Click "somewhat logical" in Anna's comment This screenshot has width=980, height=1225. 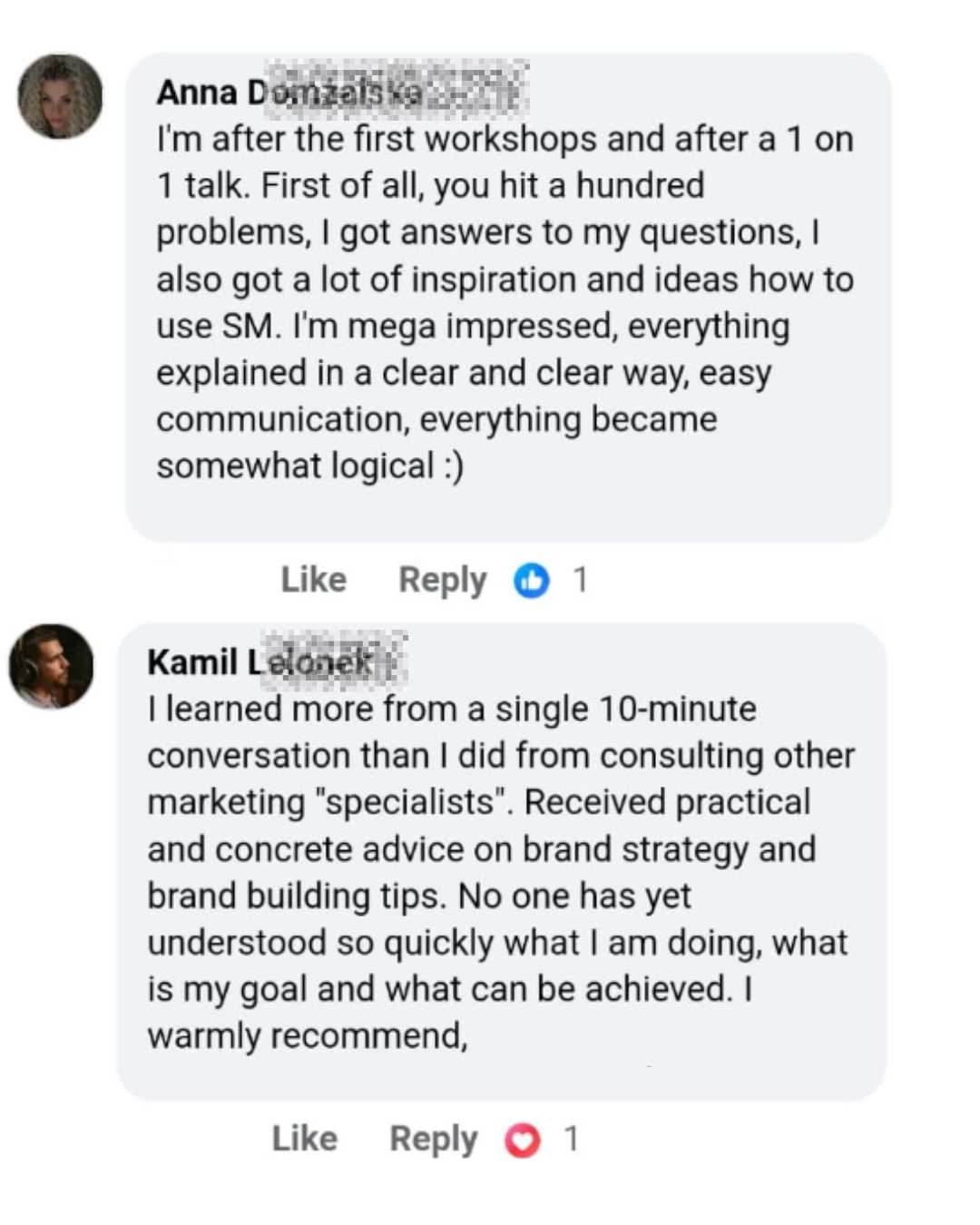(x=295, y=466)
